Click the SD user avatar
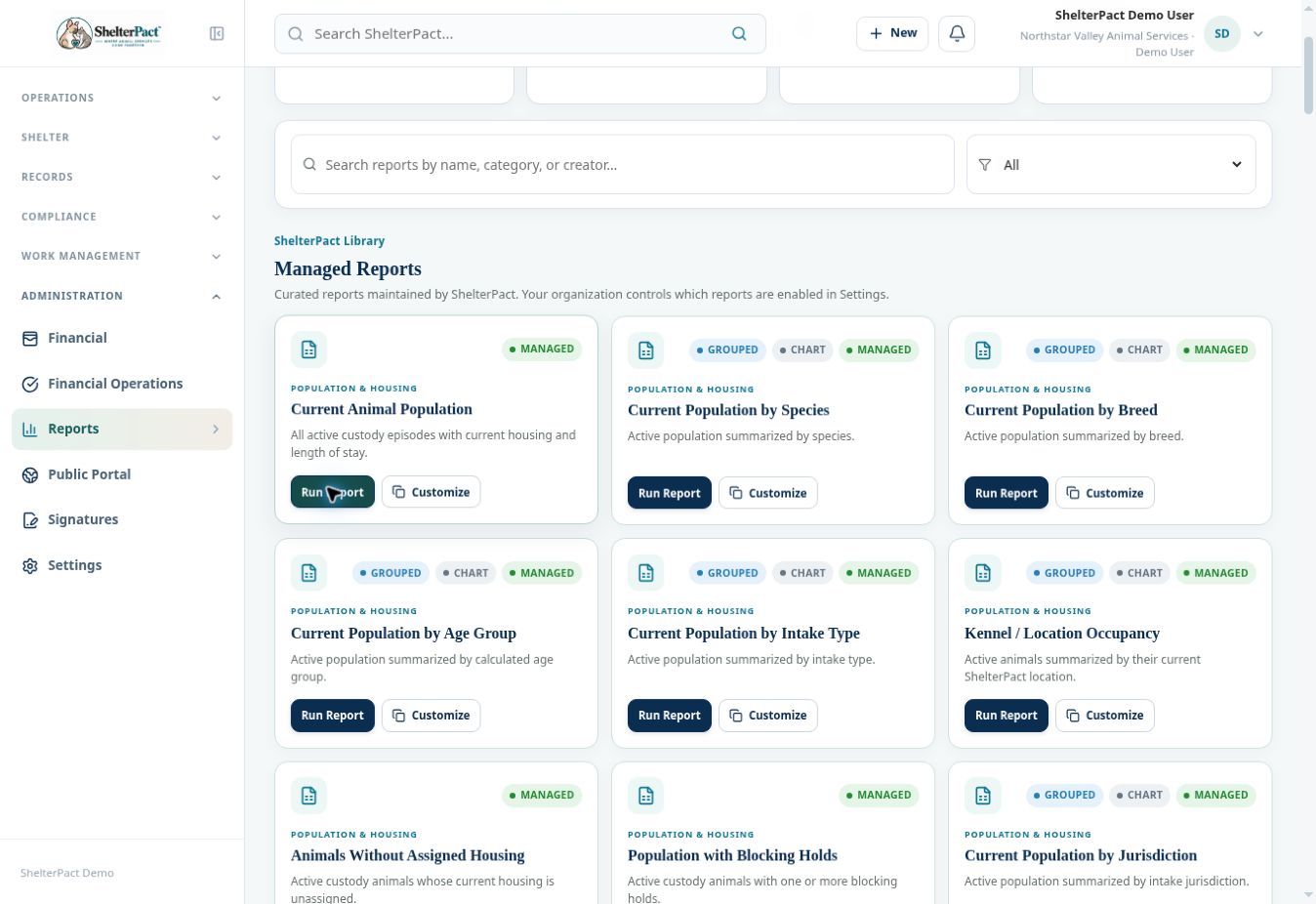 [1221, 34]
